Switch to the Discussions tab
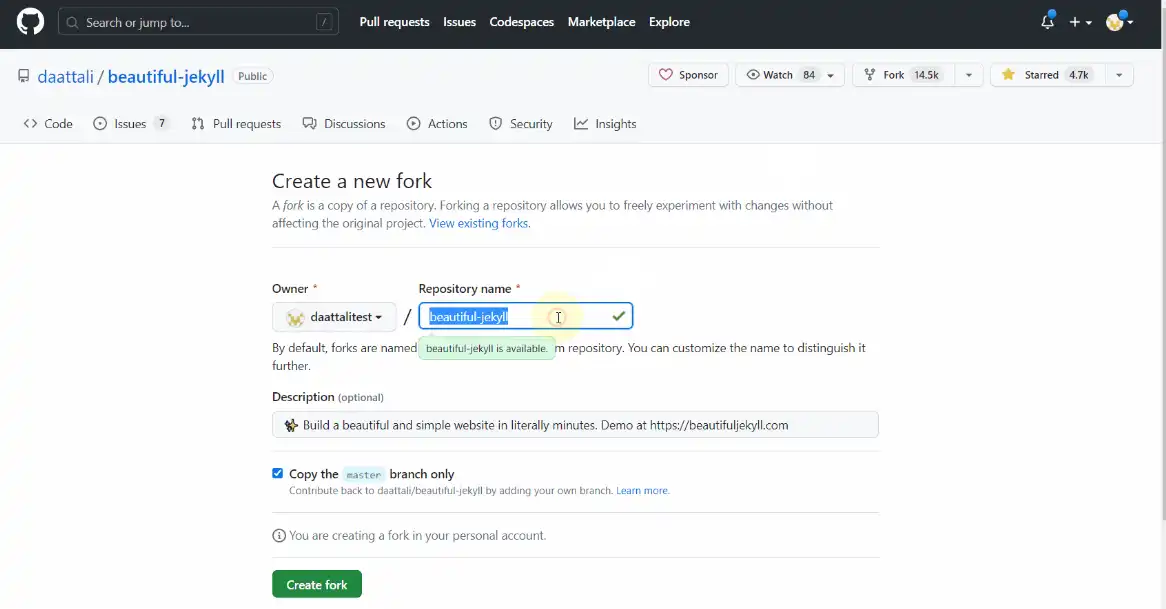This screenshot has height=609, width=1166. (x=344, y=124)
